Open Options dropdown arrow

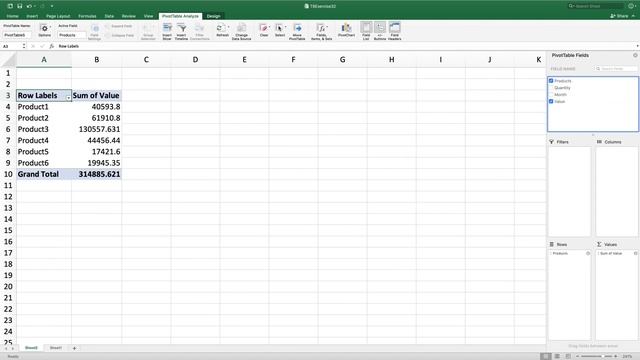click(x=51, y=27)
